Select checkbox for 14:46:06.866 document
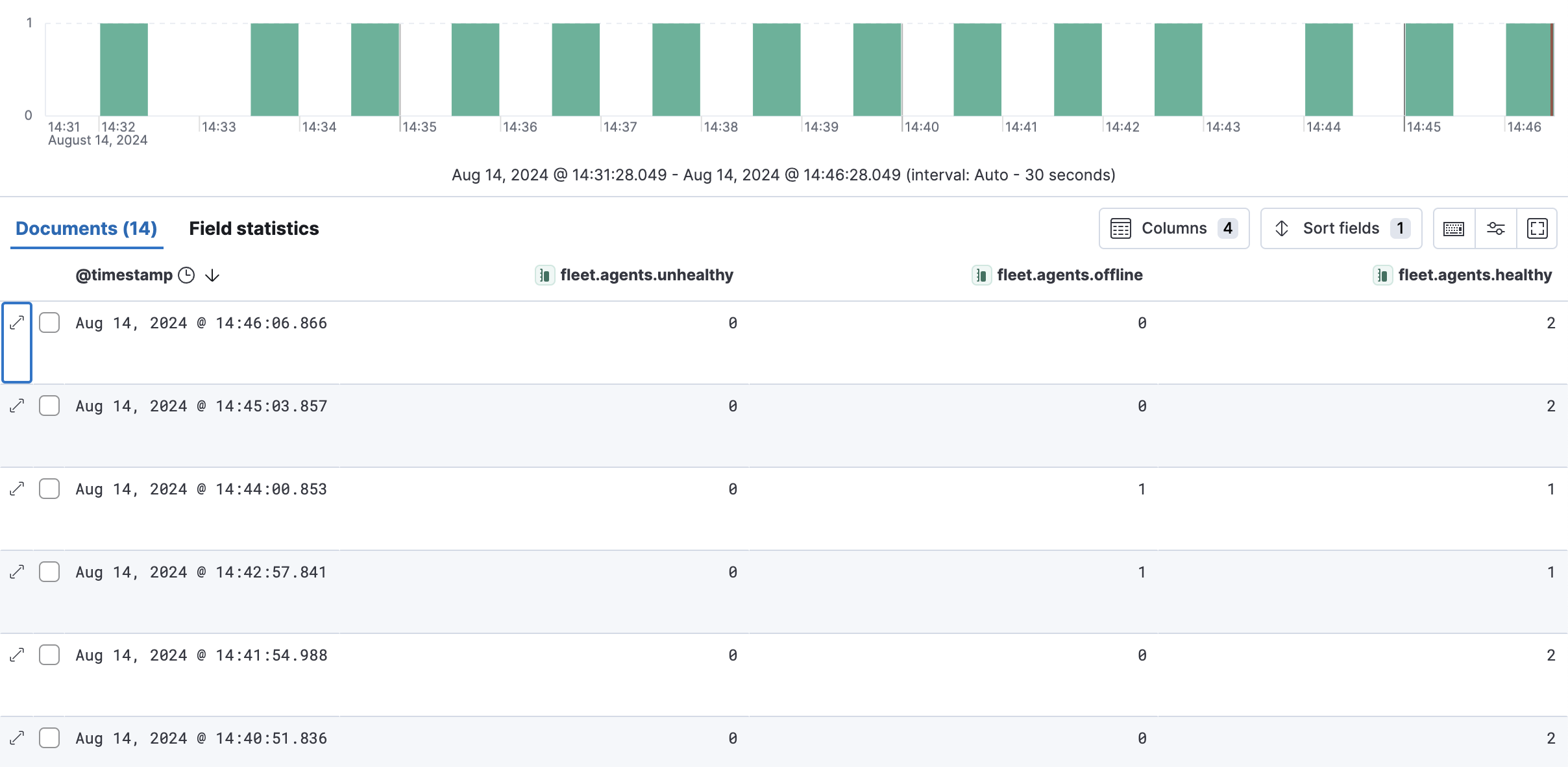The width and height of the screenshot is (1568, 767). click(x=49, y=323)
